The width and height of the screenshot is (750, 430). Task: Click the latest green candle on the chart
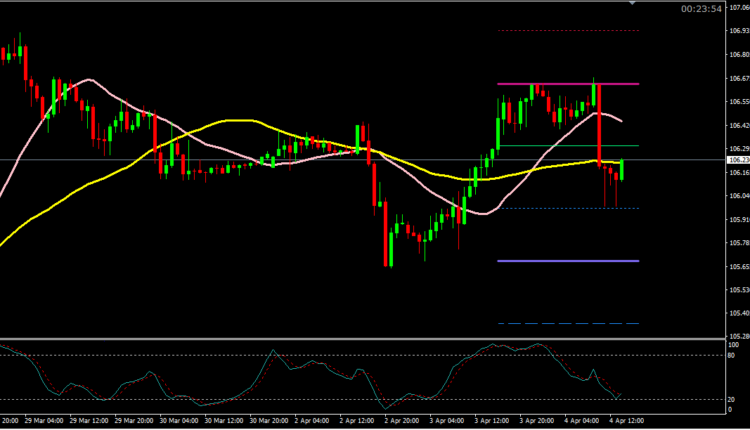[x=623, y=169]
